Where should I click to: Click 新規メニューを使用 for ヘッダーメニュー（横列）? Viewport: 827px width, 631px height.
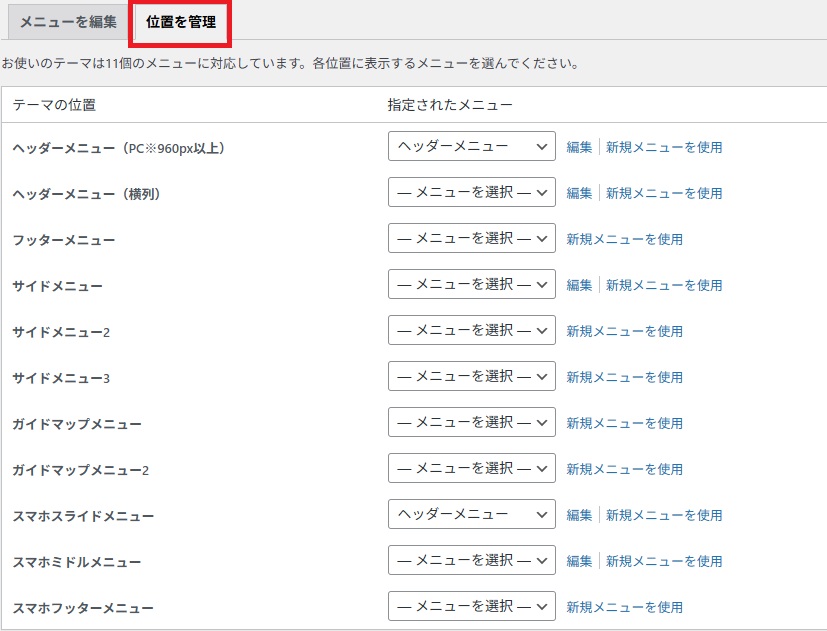pos(664,193)
